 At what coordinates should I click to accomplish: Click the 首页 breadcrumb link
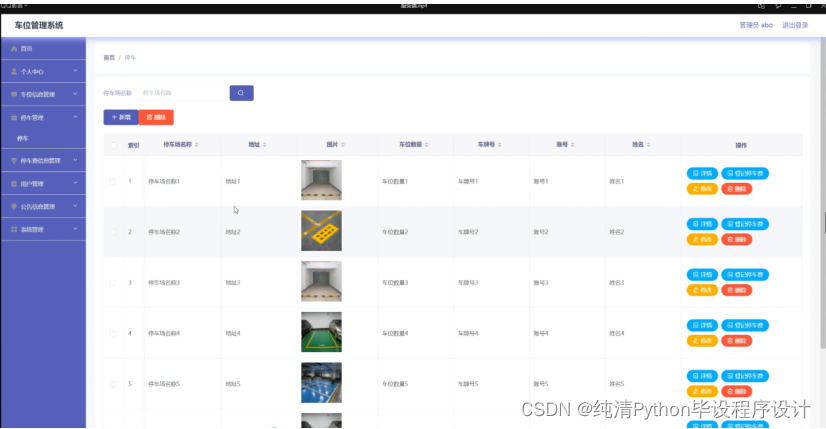point(109,57)
